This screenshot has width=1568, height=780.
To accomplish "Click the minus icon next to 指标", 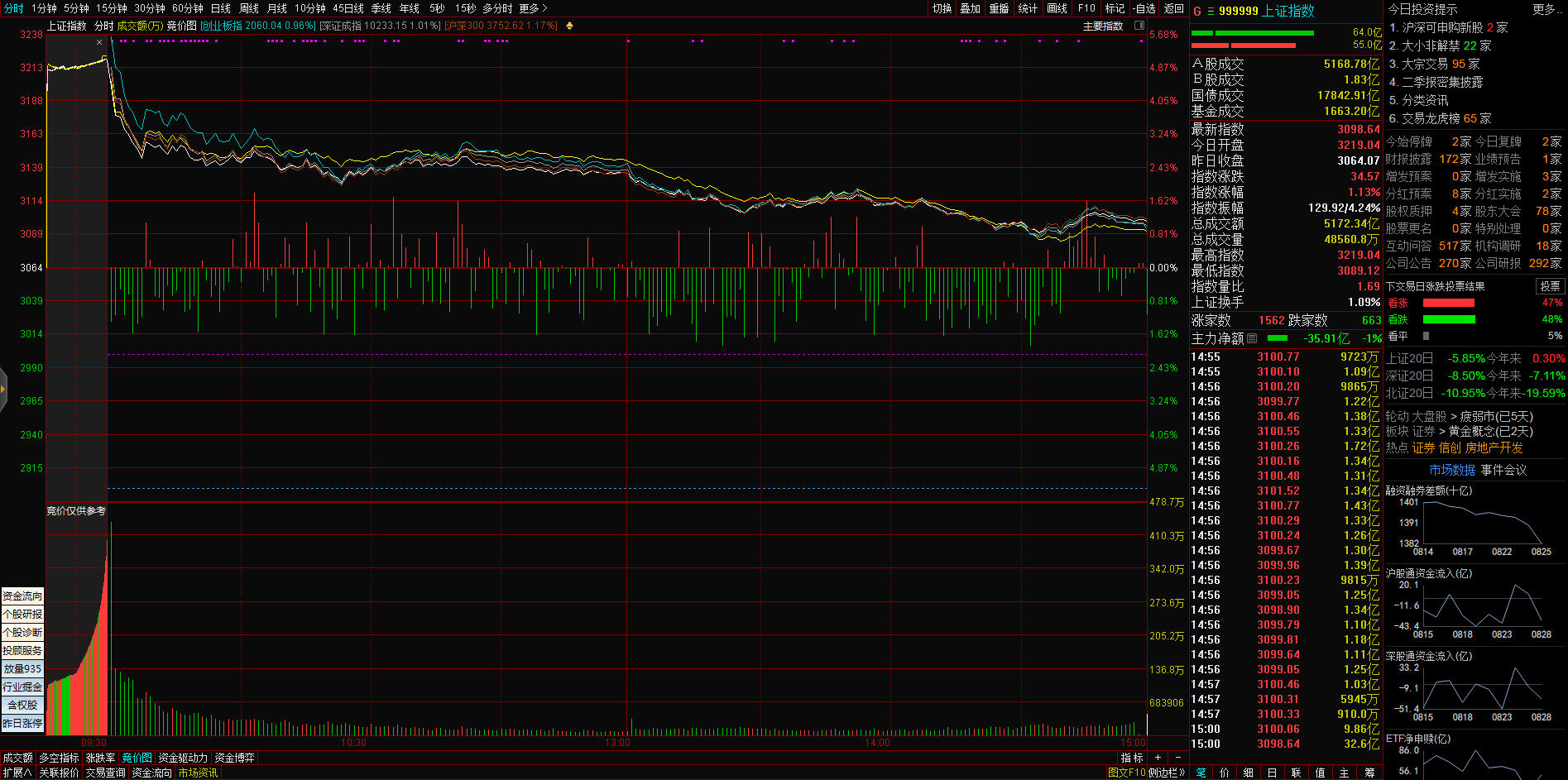I will click(x=1178, y=758).
